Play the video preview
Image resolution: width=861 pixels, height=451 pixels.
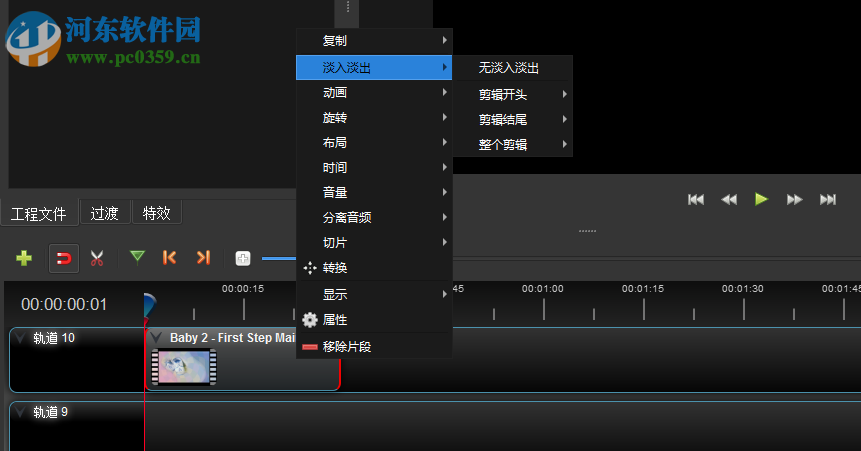coord(761,199)
